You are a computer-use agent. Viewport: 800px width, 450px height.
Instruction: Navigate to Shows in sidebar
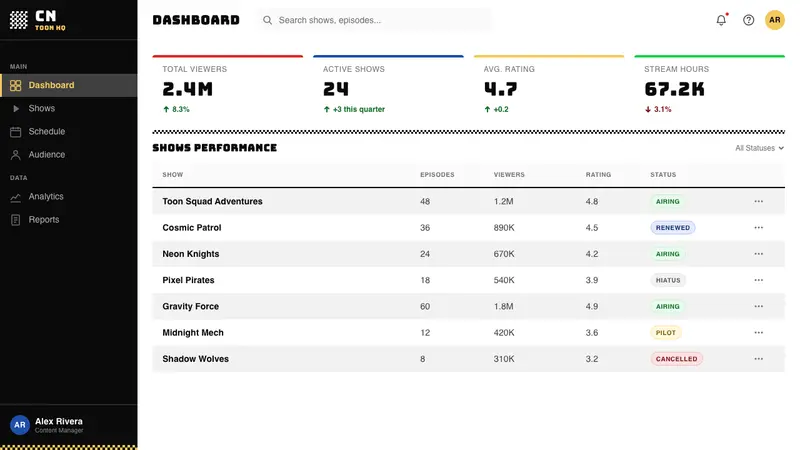click(x=68, y=108)
